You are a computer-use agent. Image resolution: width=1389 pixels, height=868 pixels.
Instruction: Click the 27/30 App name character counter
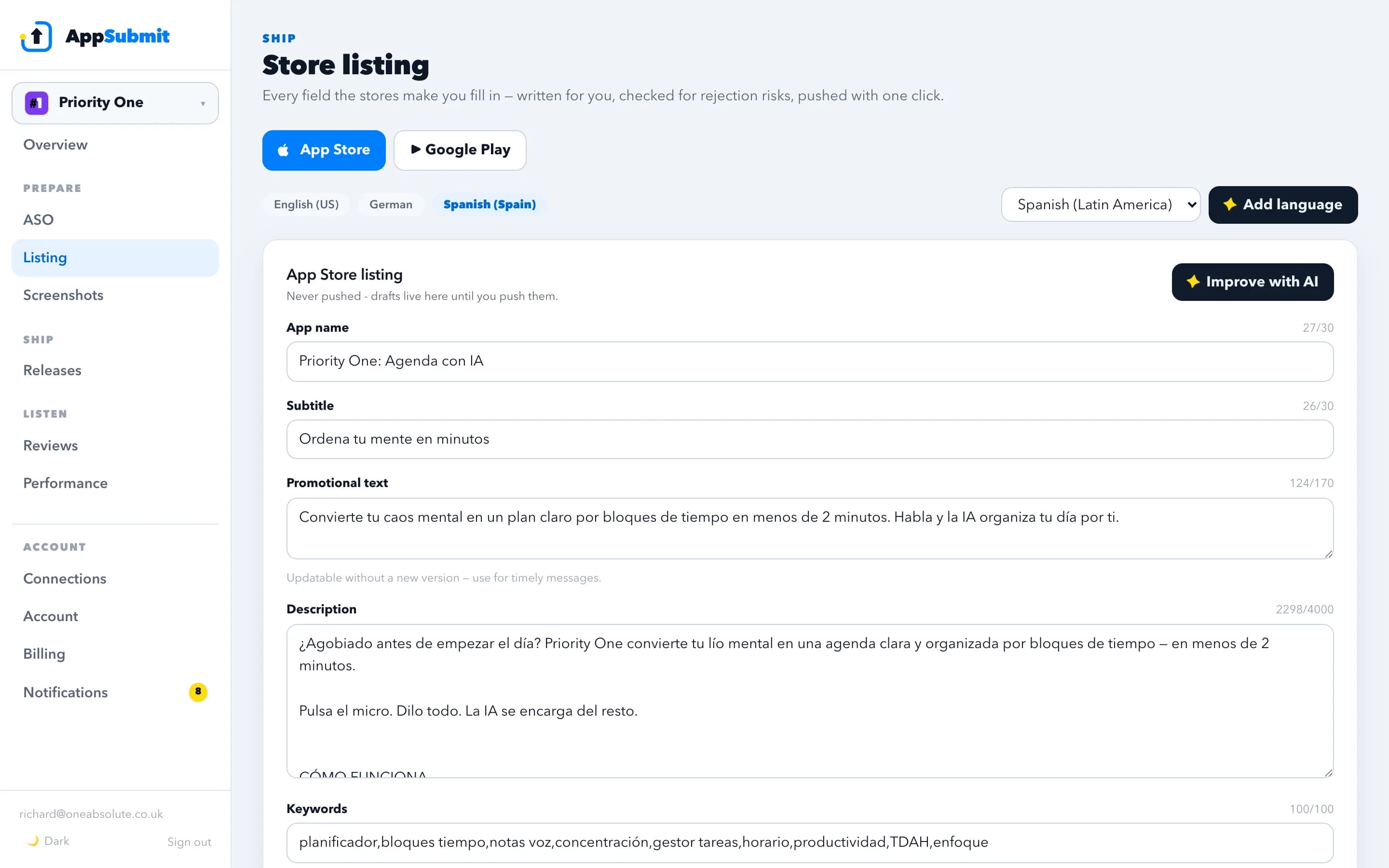coord(1318,328)
